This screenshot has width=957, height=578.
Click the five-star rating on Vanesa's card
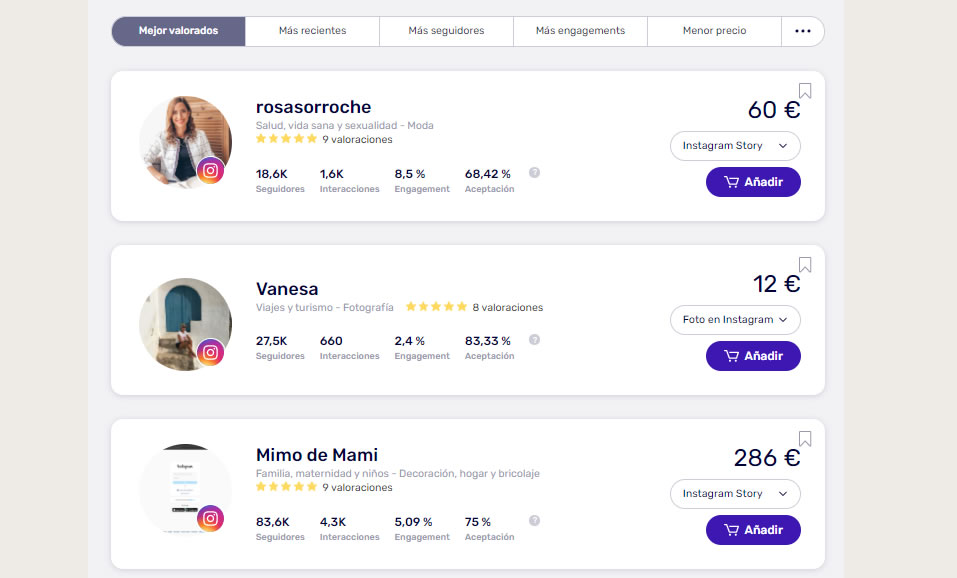pos(436,307)
